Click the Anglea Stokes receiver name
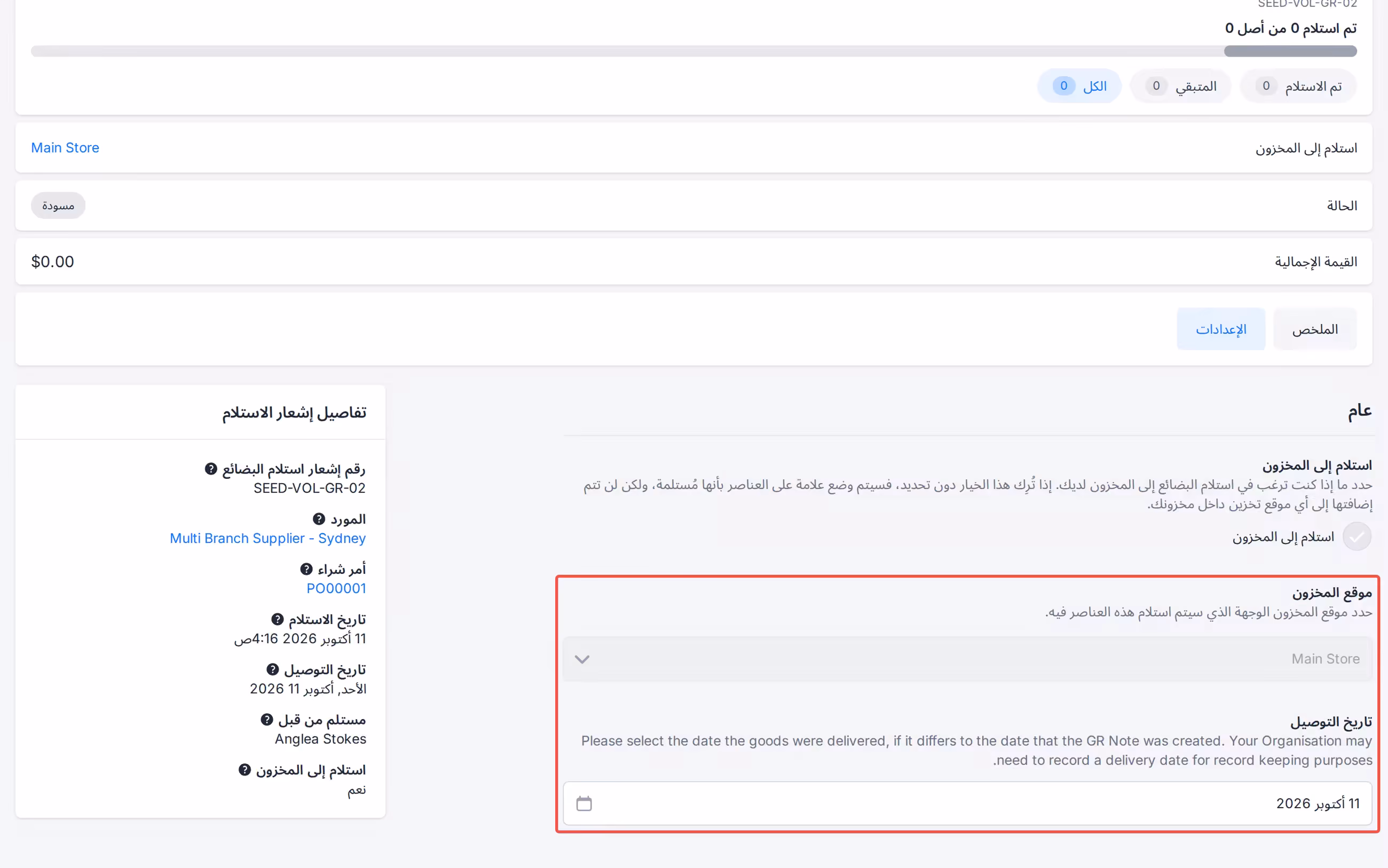This screenshot has width=1388, height=868. [320, 739]
